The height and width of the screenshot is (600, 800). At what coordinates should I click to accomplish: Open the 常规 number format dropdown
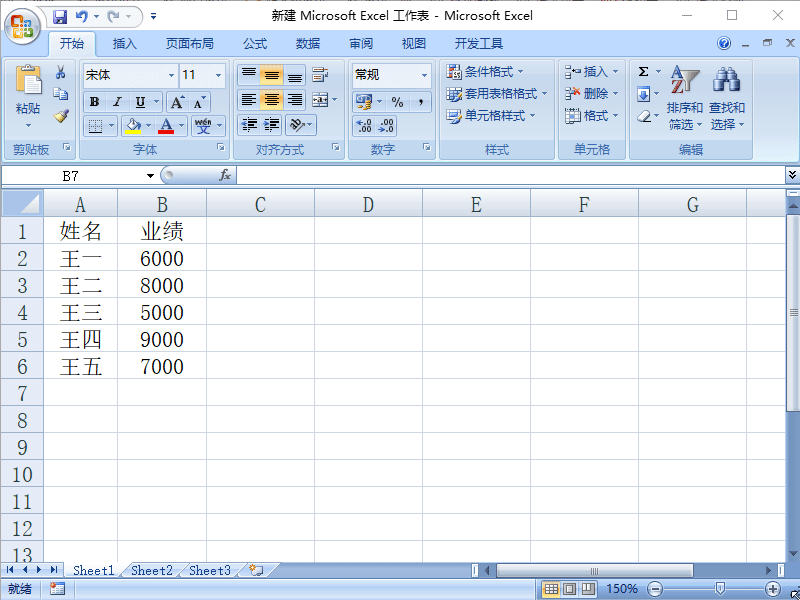424,75
